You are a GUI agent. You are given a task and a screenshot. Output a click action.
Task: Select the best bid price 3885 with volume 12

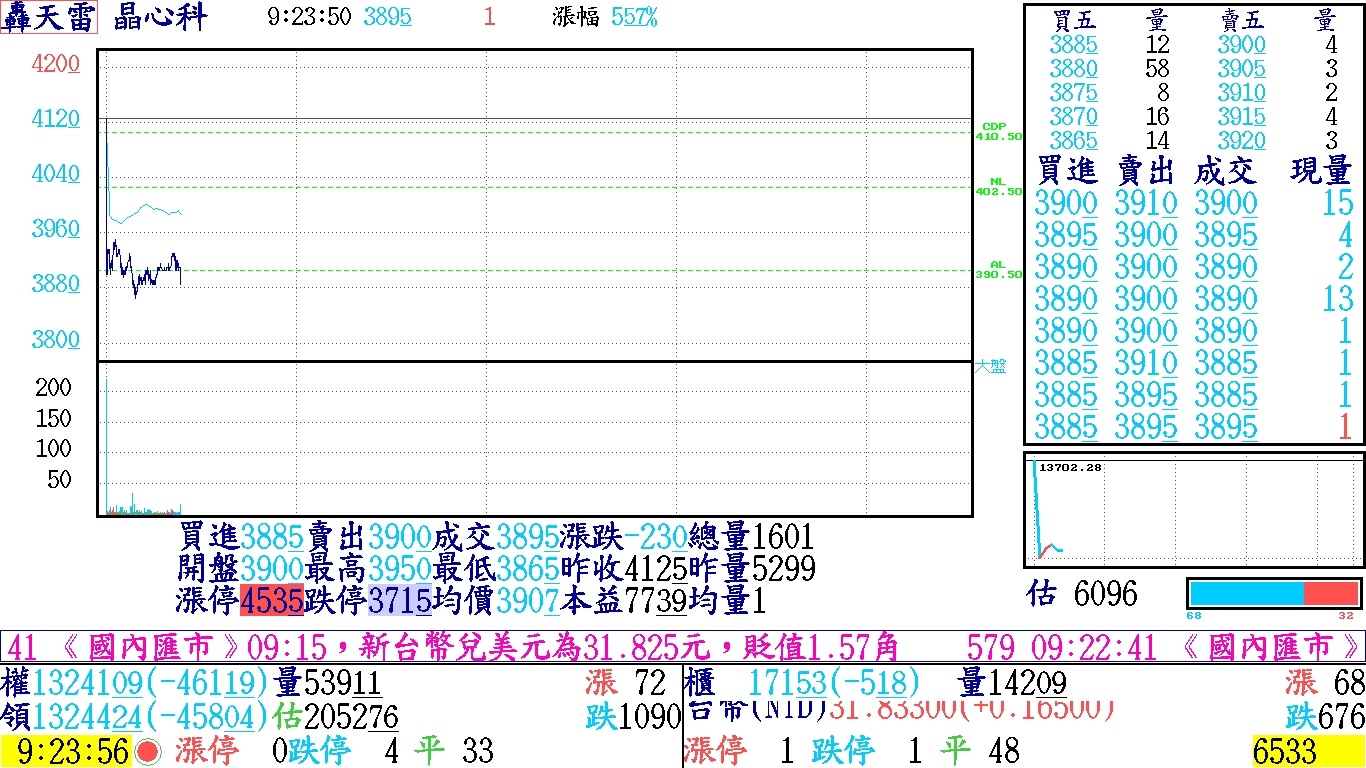[1073, 45]
